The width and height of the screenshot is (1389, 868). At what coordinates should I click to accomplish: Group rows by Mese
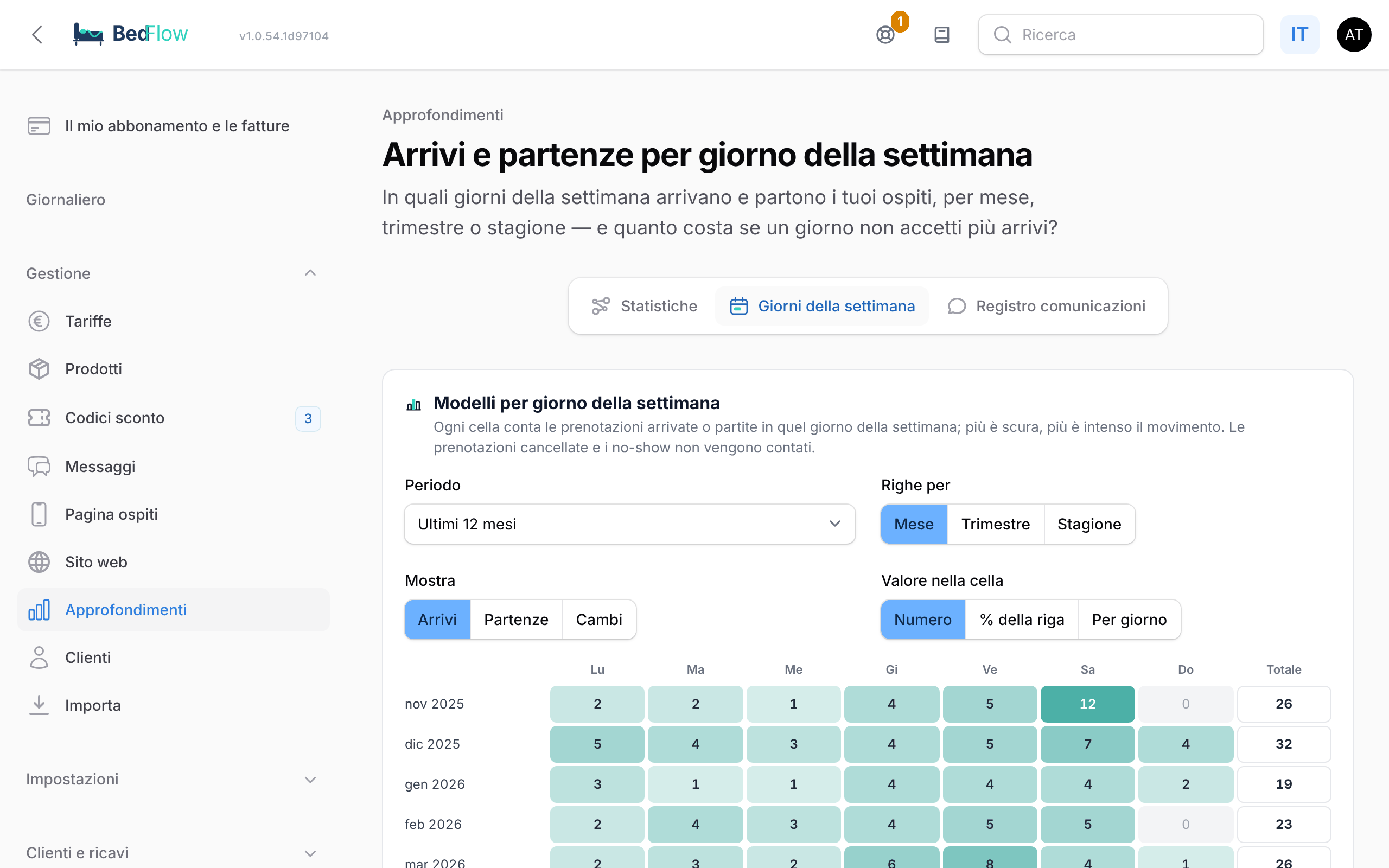(x=914, y=524)
